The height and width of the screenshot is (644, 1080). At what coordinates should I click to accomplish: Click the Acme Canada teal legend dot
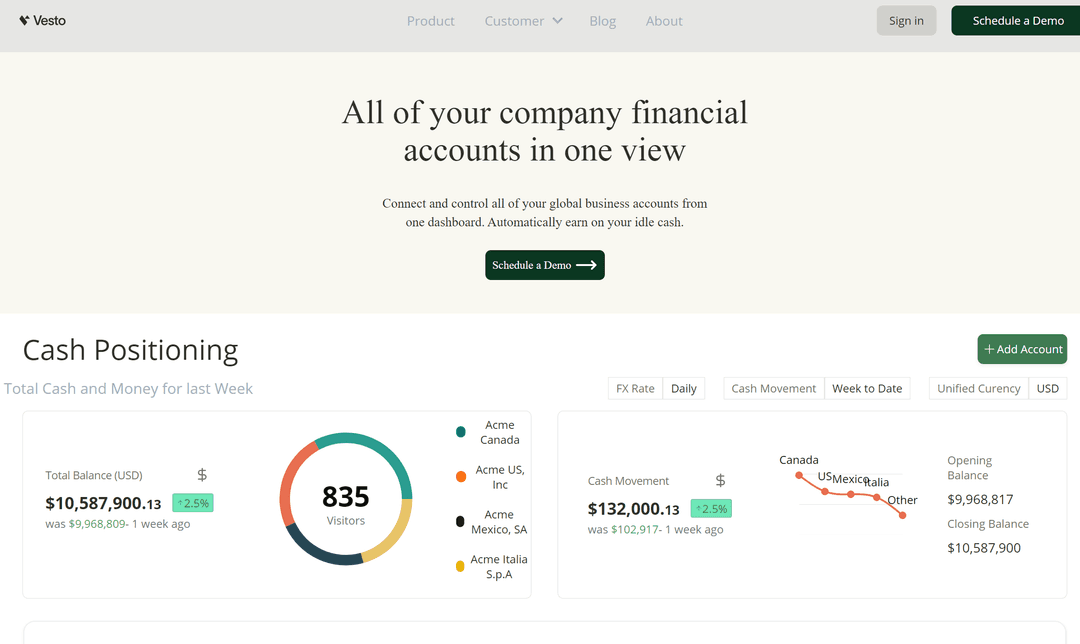click(461, 432)
